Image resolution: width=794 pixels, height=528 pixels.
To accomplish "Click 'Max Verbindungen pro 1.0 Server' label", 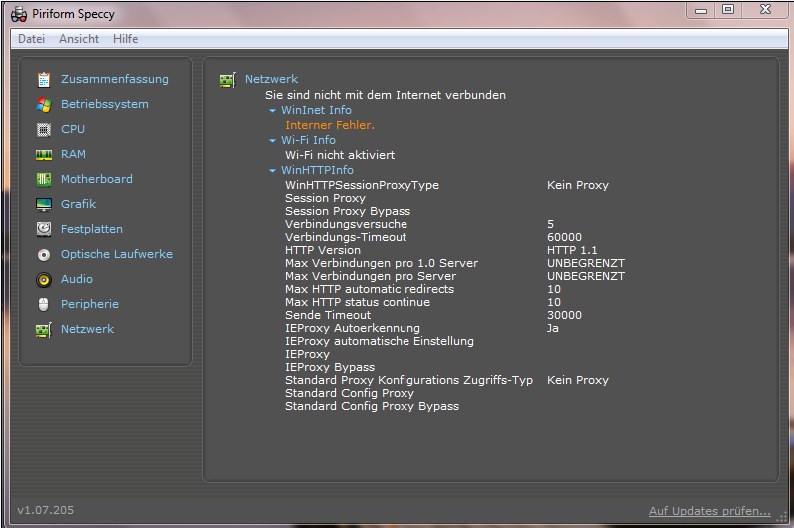I will [x=381, y=263].
